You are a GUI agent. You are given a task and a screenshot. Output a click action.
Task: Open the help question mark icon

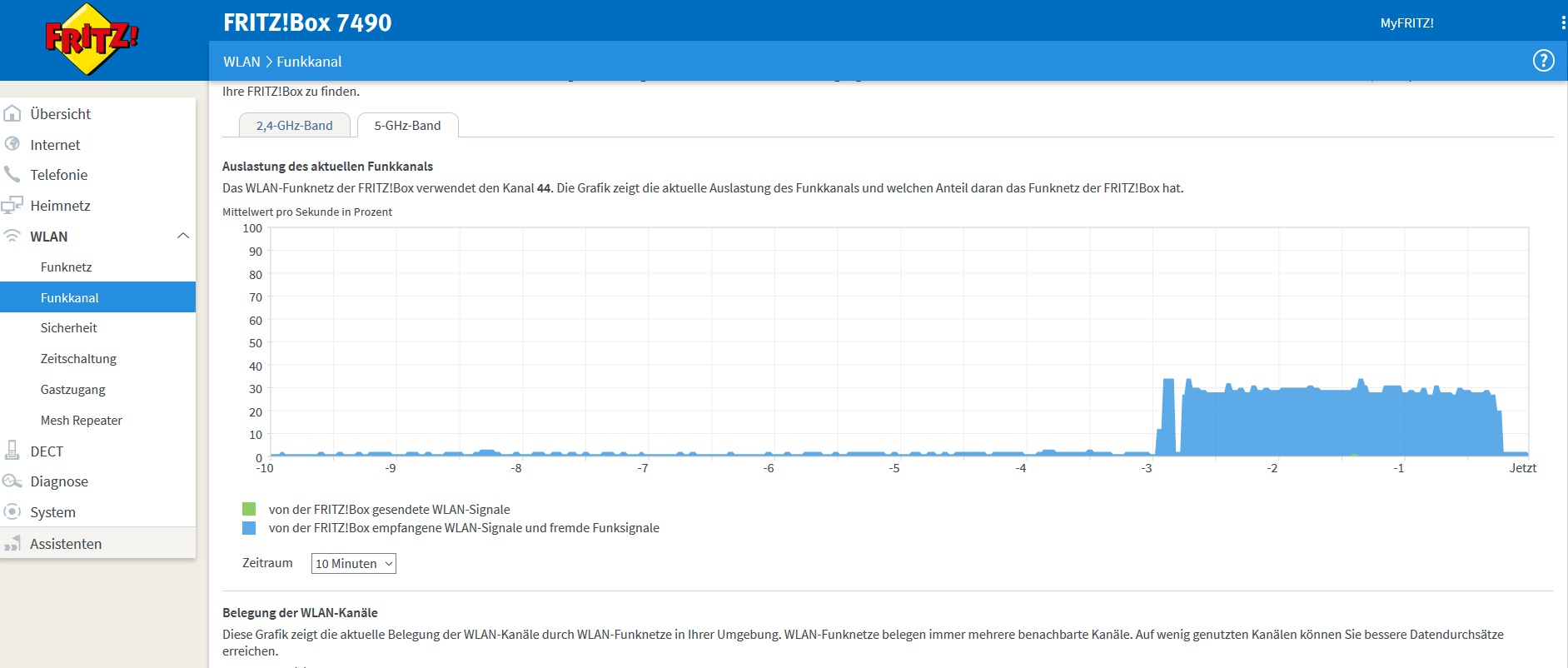click(x=1543, y=61)
